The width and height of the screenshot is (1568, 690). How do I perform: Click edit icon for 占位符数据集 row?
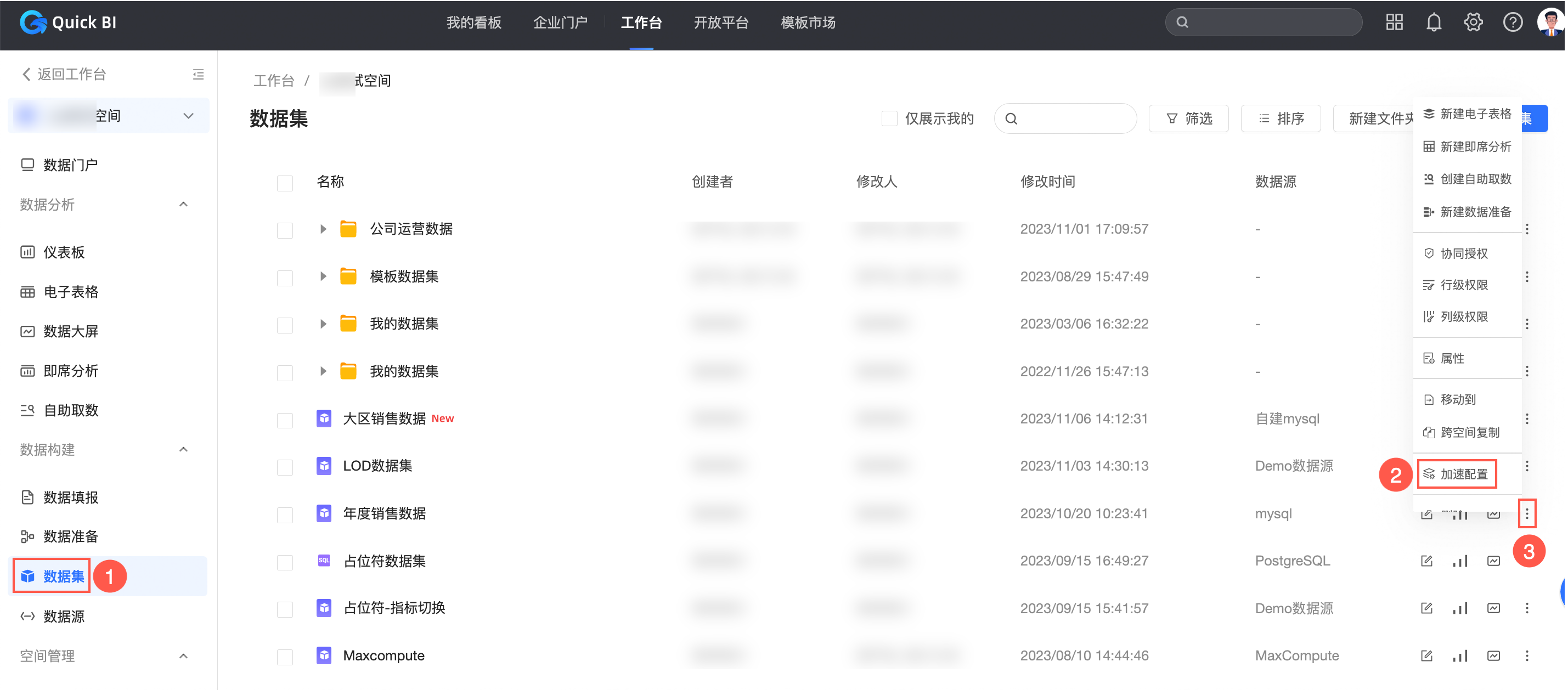click(x=1426, y=561)
